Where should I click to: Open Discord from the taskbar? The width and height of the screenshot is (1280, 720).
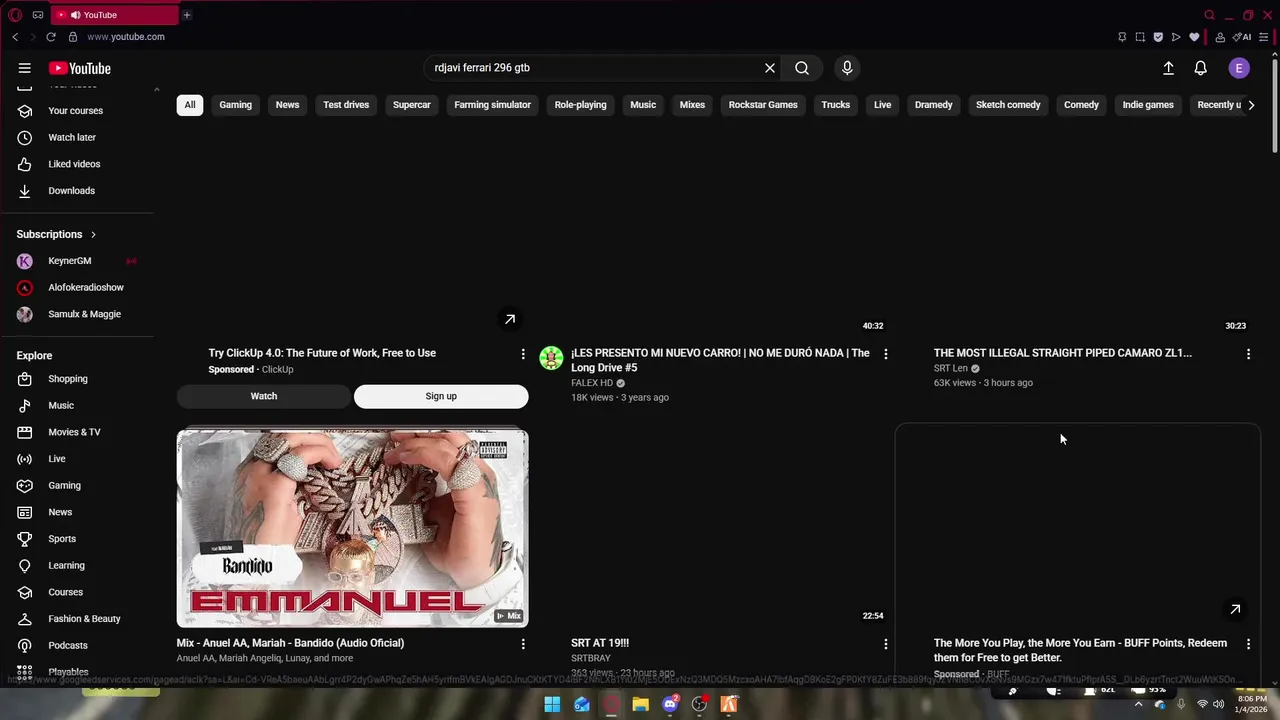click(x=670, y=704)
